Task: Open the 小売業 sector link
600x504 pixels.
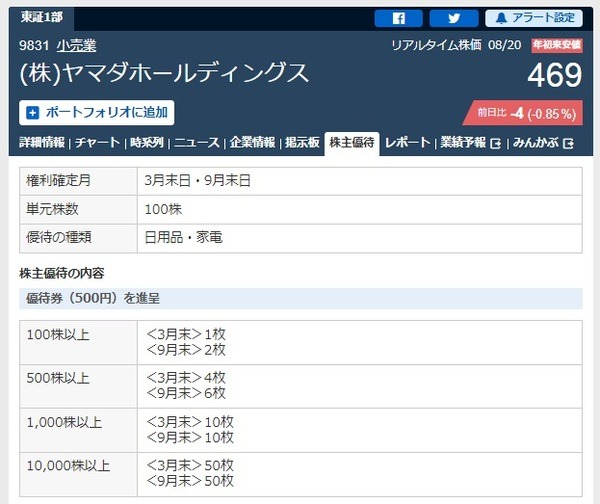Action: (x=77, y=46)
